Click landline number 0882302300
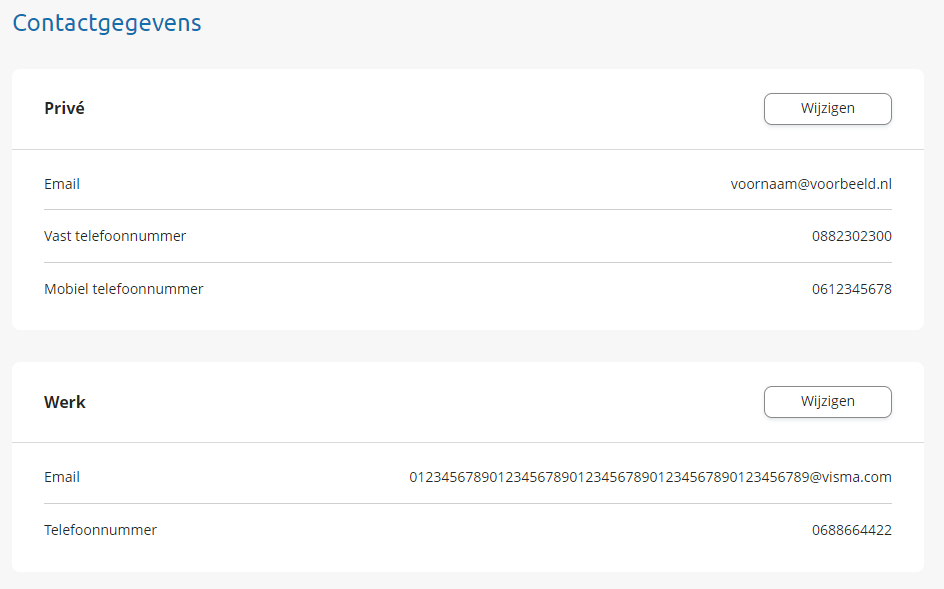The height and width of the screenshot is (589, 944). click(851, 237)
